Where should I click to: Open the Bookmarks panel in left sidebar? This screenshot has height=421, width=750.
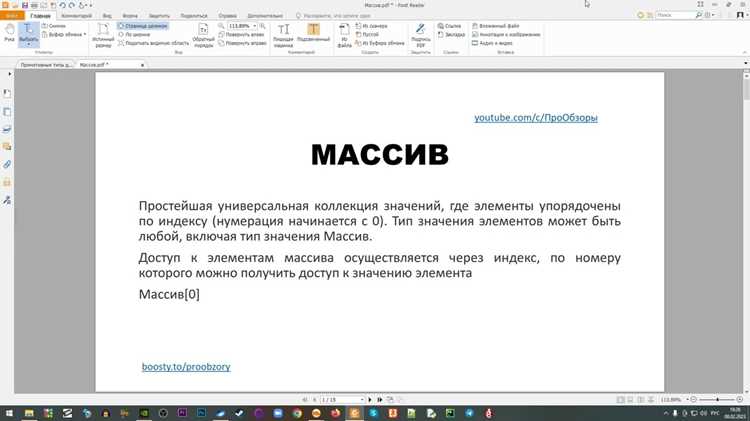(7, 94)
